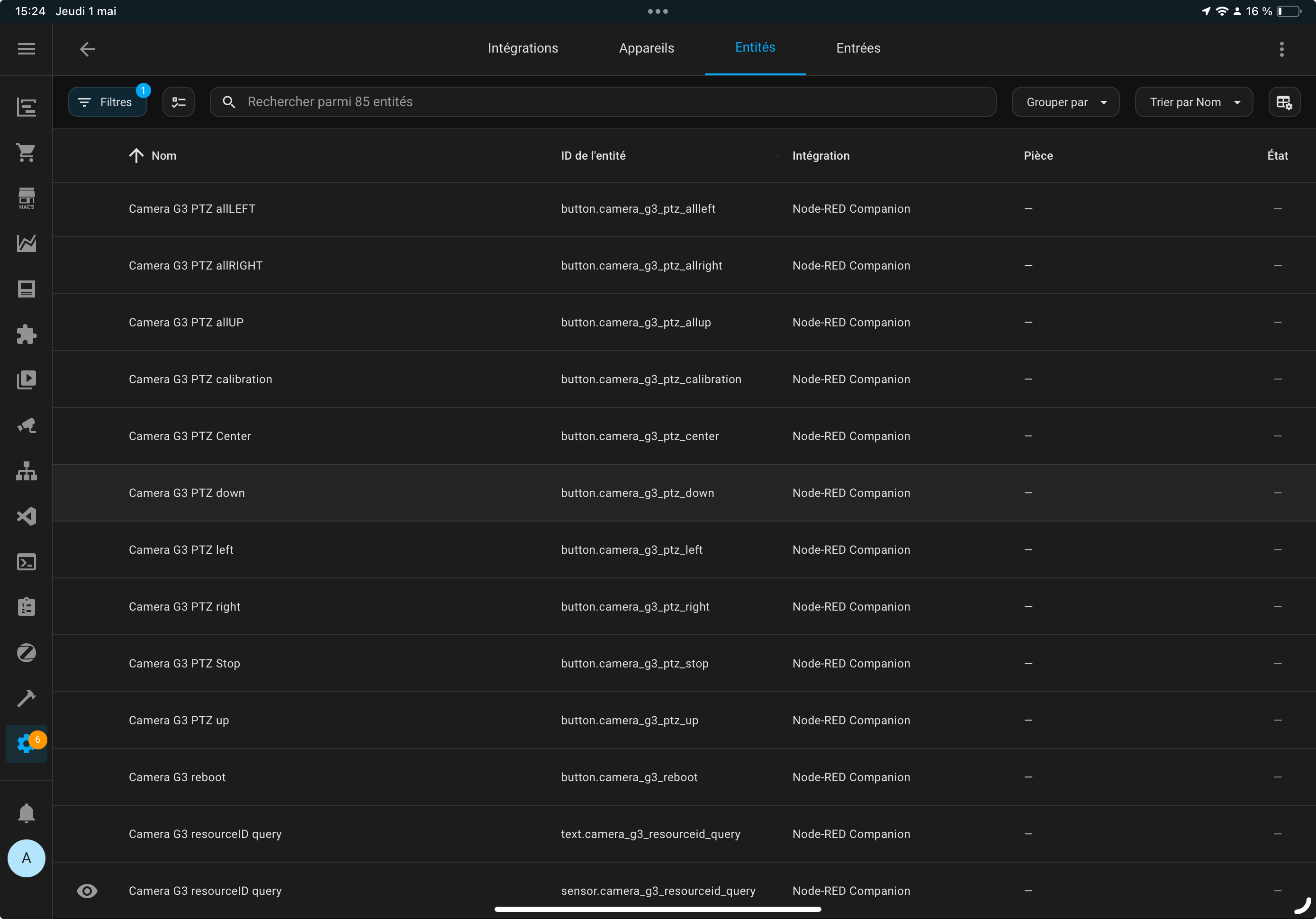Viewport: 1316px width, 919px height.
Task: Open Camera G3 PTZ allUP entity
Action: click(685, 322)
